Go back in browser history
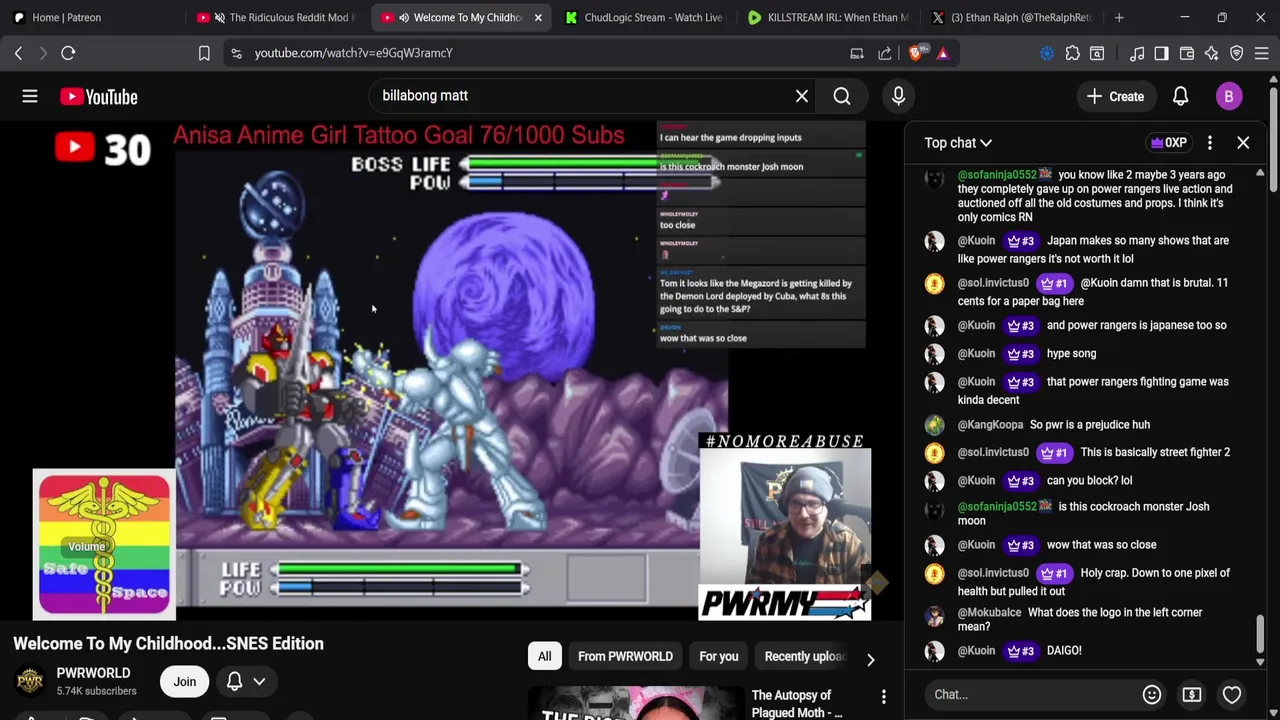 click(x=18, y=53)
